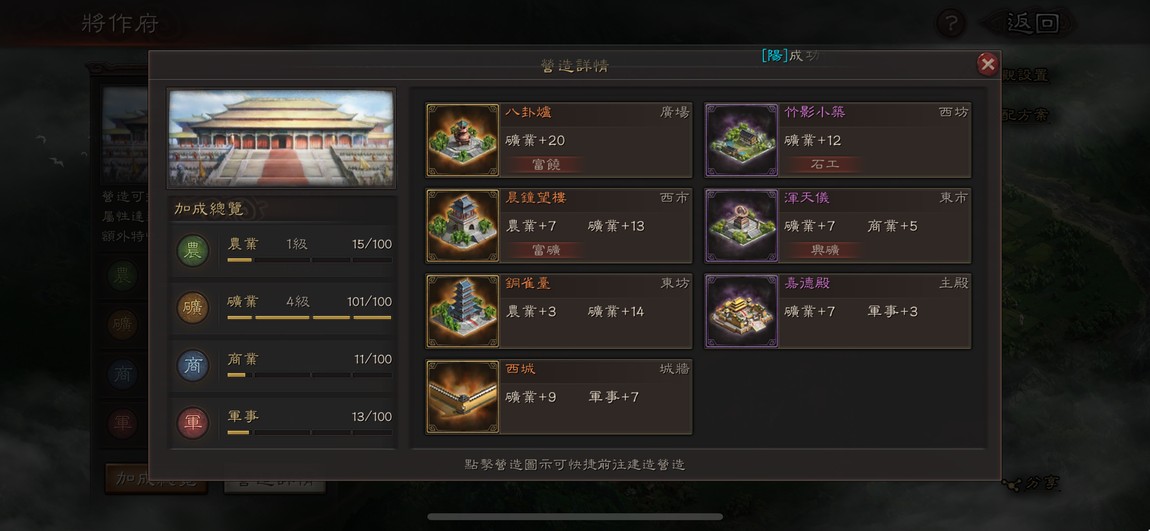The width and height of the screenshot is (1150, 531).
Task: Click the palace hall preview image
Action: tap(282, 139)
